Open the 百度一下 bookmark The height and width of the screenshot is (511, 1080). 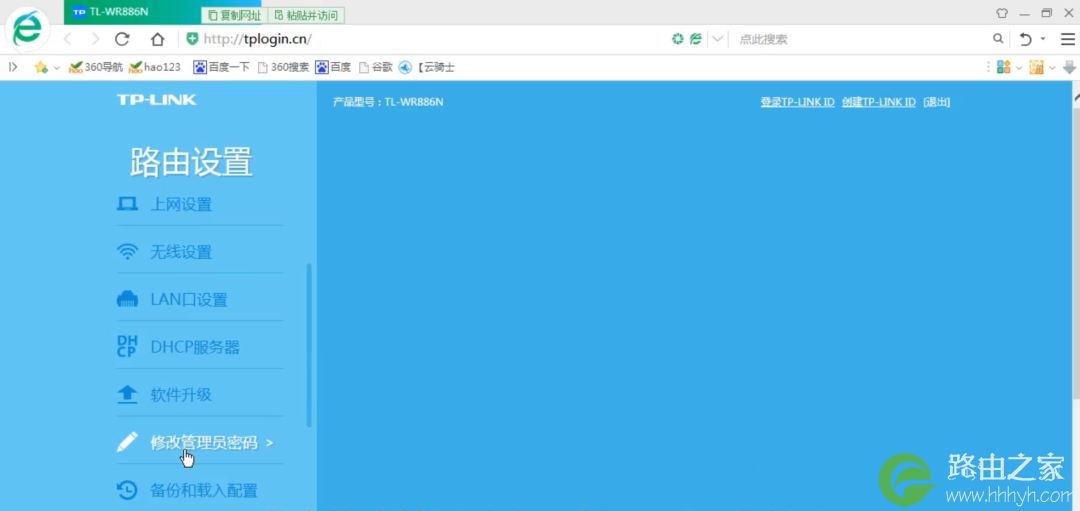[x=221, y=67]
